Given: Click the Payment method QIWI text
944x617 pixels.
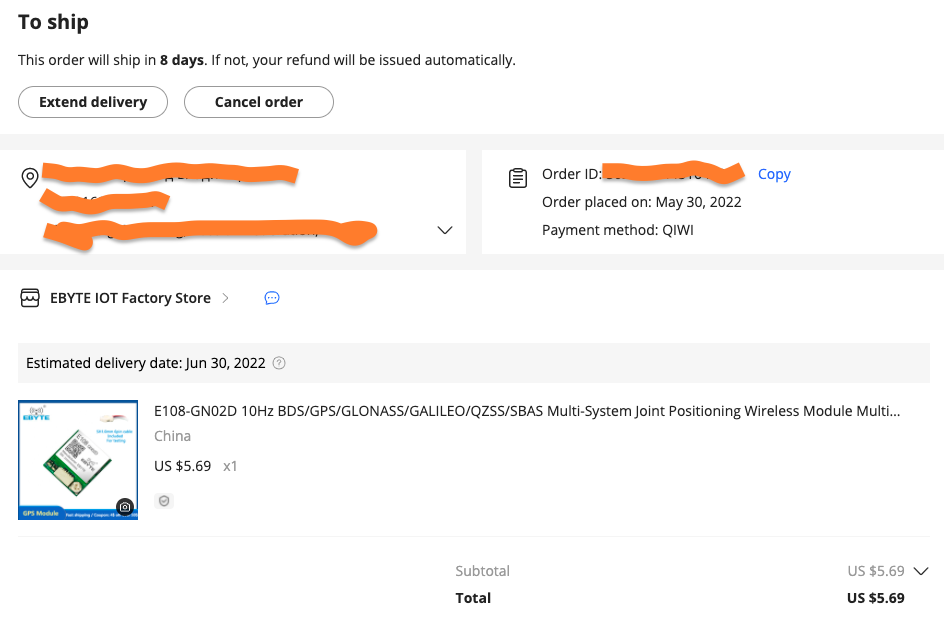Looking at the screenshot, I should 617,230.
